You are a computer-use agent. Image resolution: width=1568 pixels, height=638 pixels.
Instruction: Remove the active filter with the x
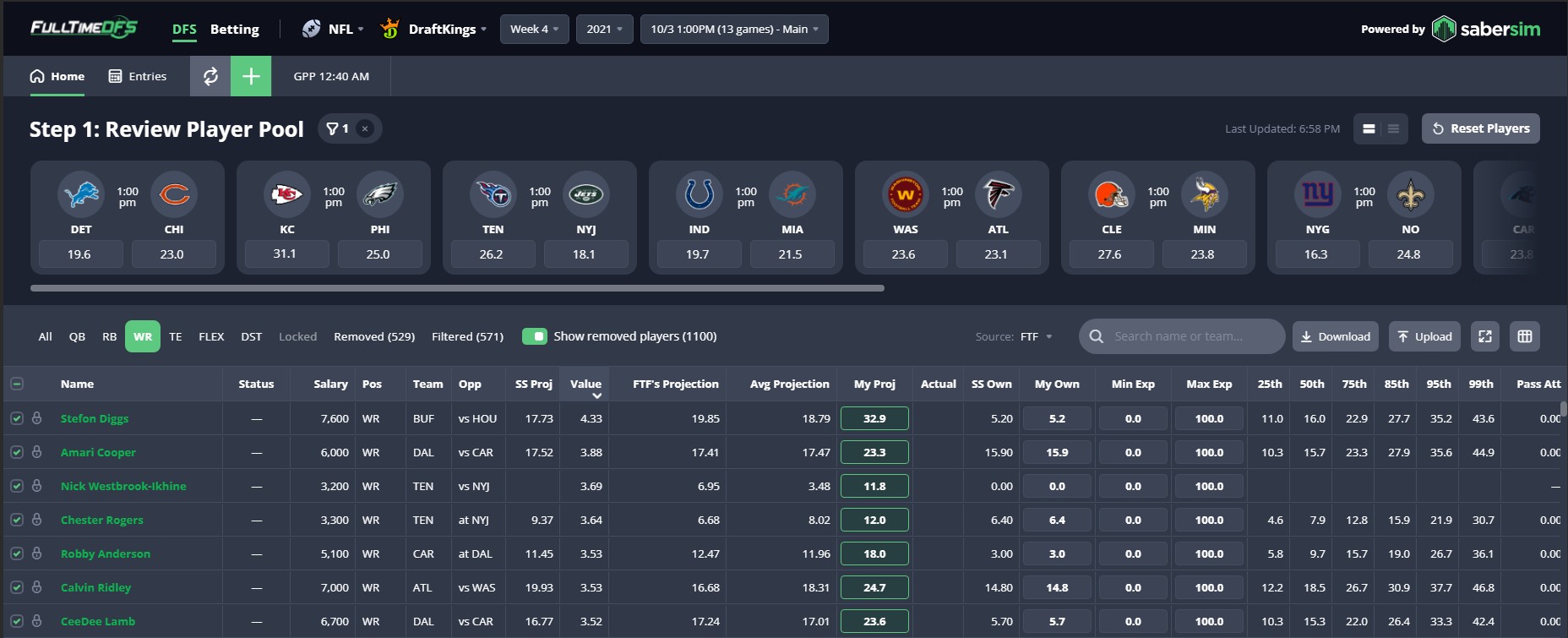[x=365, y=128]
